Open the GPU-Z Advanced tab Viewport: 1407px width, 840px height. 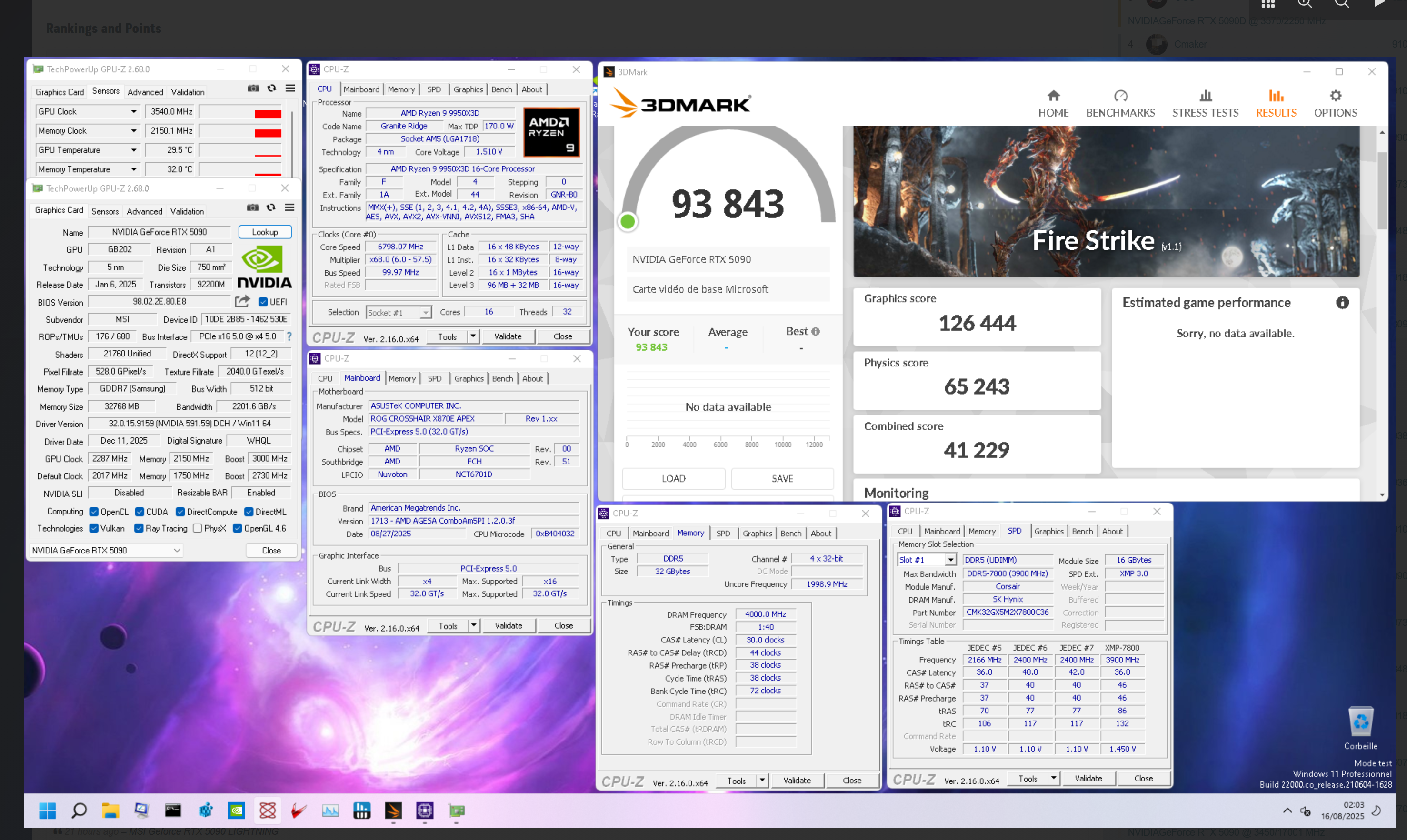pyautogui.click(x=144, y=211)
